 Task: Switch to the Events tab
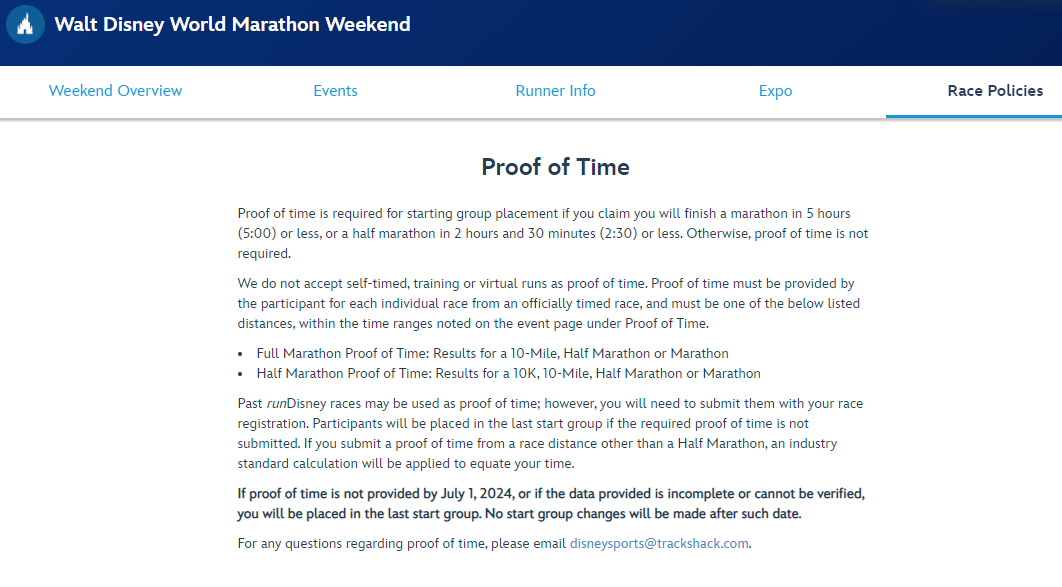pos(335,91)
